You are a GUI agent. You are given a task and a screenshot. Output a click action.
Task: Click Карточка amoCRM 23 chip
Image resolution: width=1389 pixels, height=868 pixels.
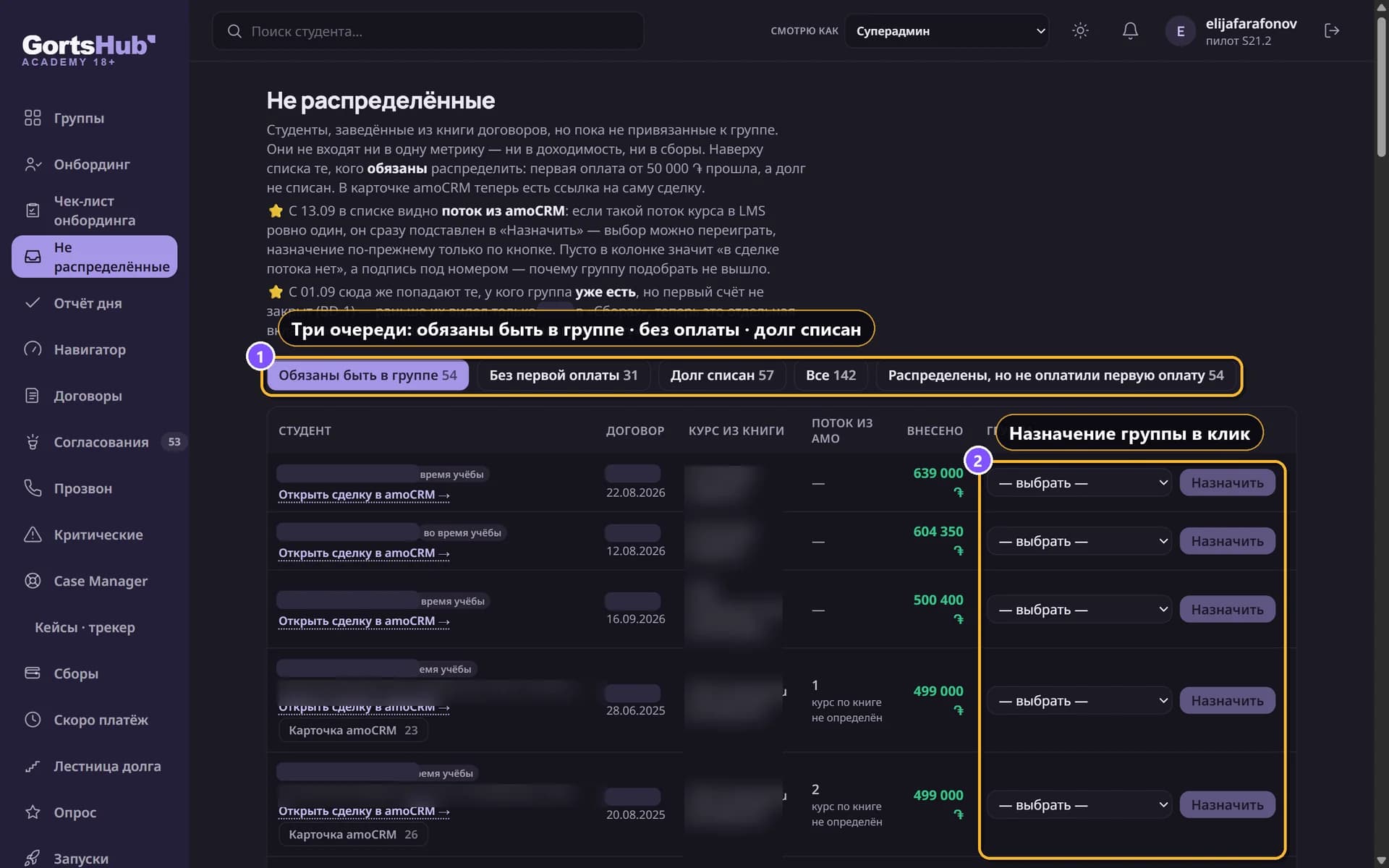(x=353, y=731)
